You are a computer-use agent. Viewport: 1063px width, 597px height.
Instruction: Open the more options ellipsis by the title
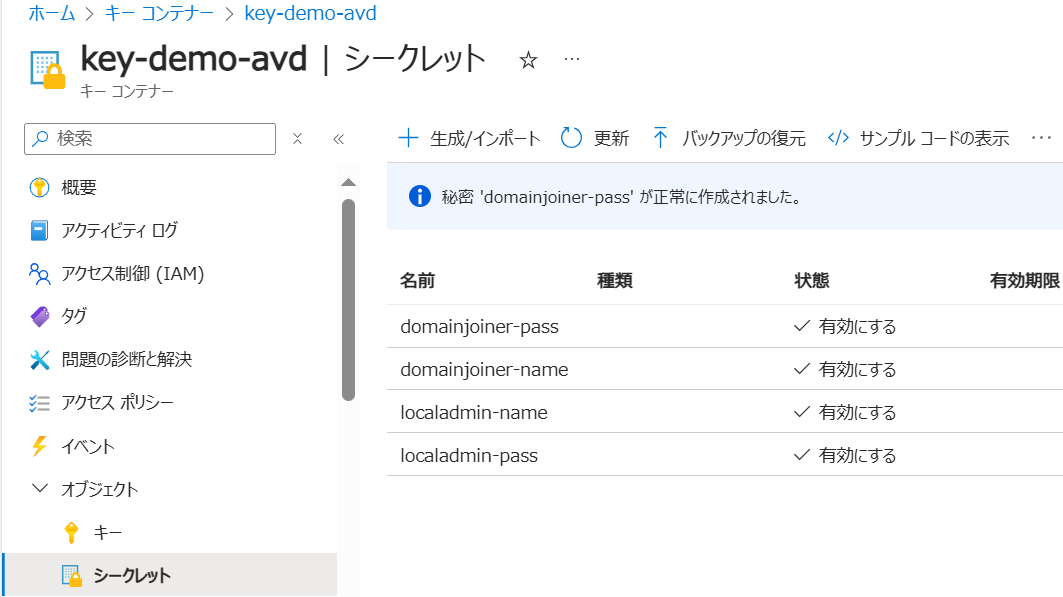[x=572, y=59]
